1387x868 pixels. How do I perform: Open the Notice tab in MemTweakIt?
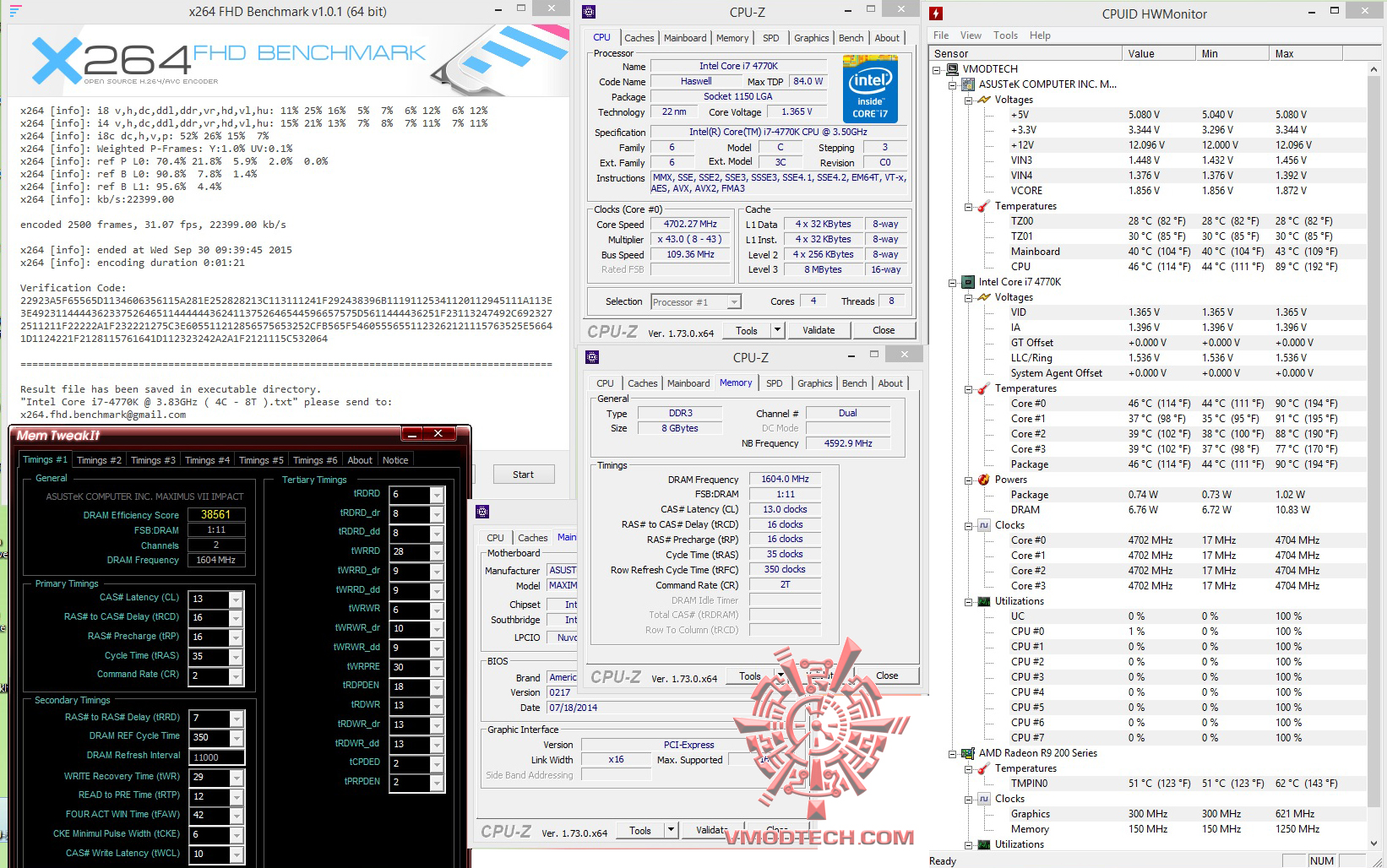tap(395, 460)
